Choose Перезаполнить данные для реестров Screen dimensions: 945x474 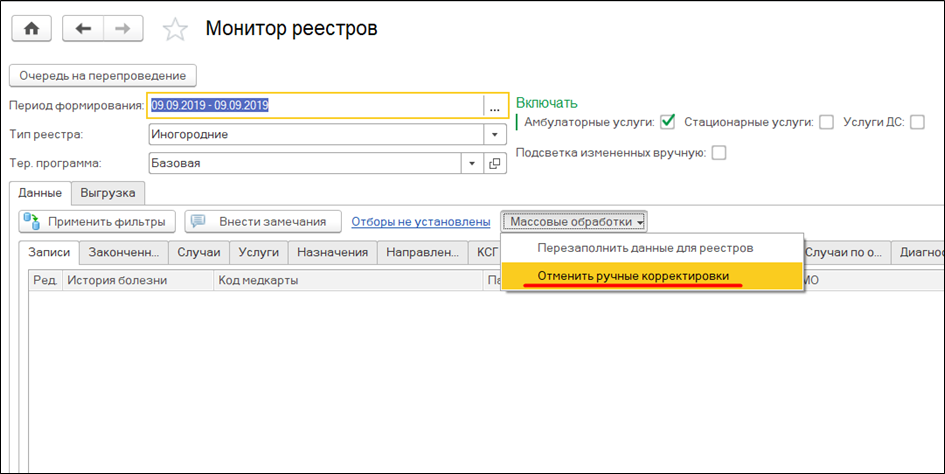[645, 247]
